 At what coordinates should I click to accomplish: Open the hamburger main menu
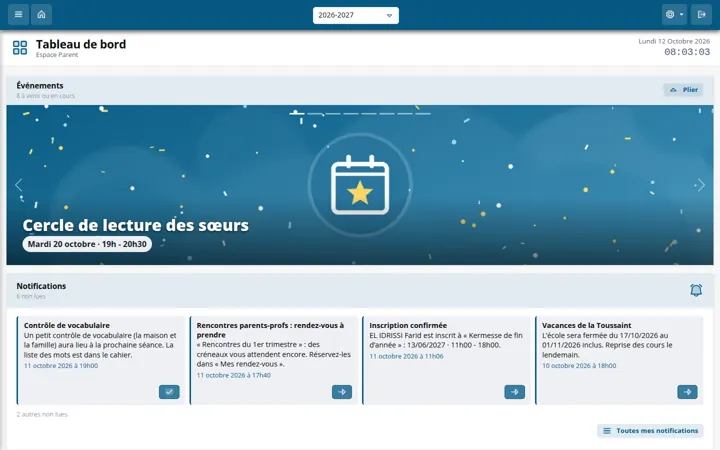click(18, 15)
